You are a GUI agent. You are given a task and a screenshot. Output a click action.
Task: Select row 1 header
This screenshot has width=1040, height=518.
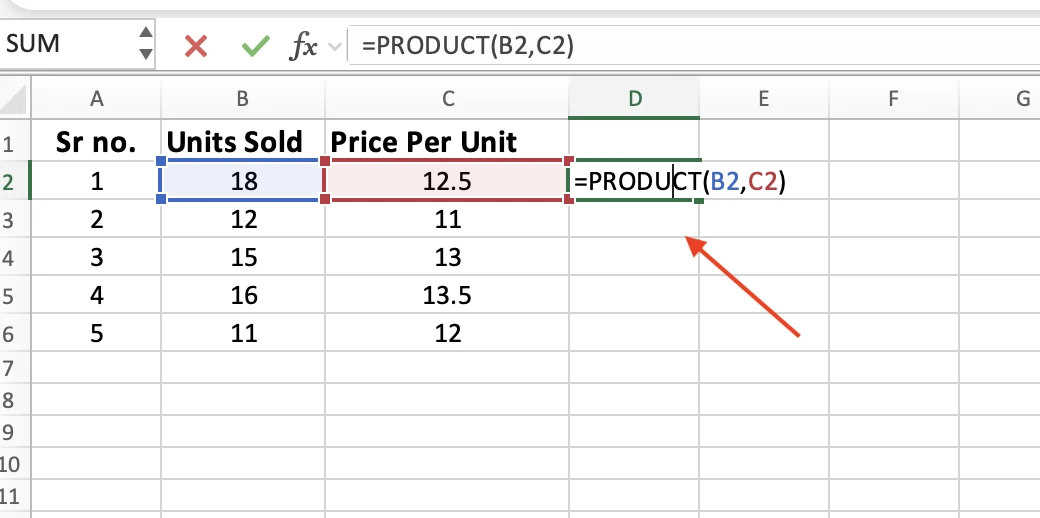pyautogui.click(x=14, y=142)
